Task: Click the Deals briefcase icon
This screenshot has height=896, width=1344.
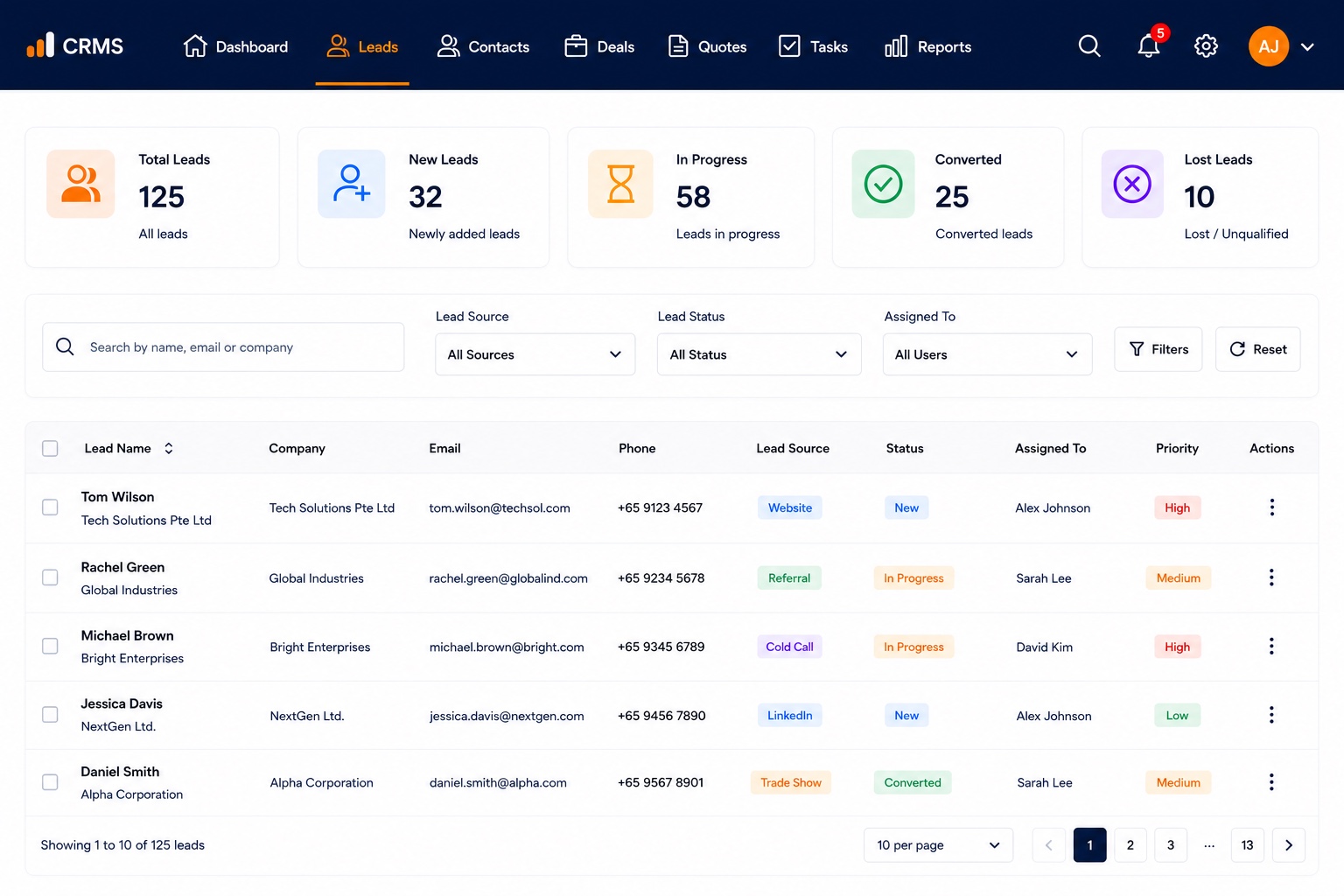Action: pyautogui.click(x=576, y=46)
